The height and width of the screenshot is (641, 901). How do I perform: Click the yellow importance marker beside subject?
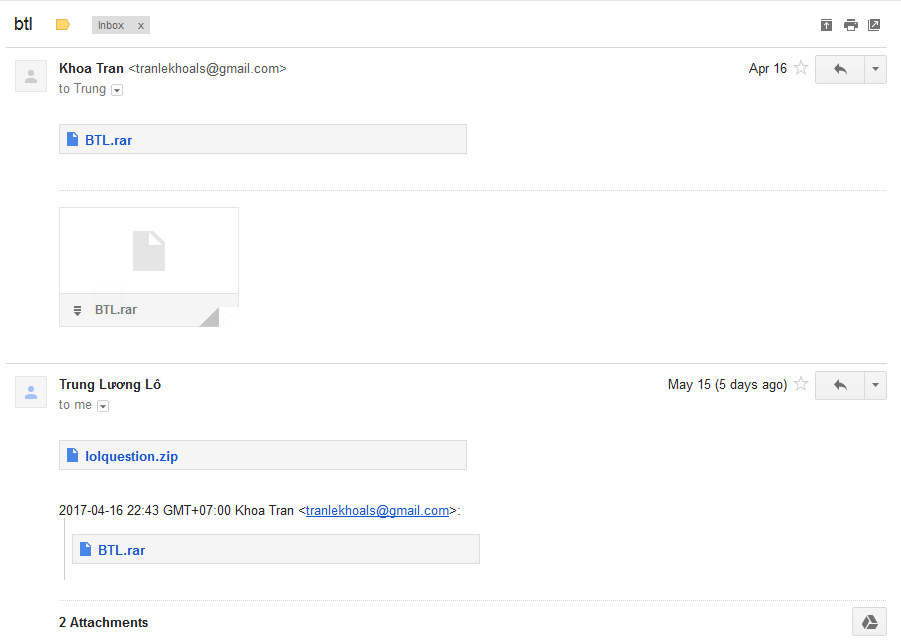63,25
